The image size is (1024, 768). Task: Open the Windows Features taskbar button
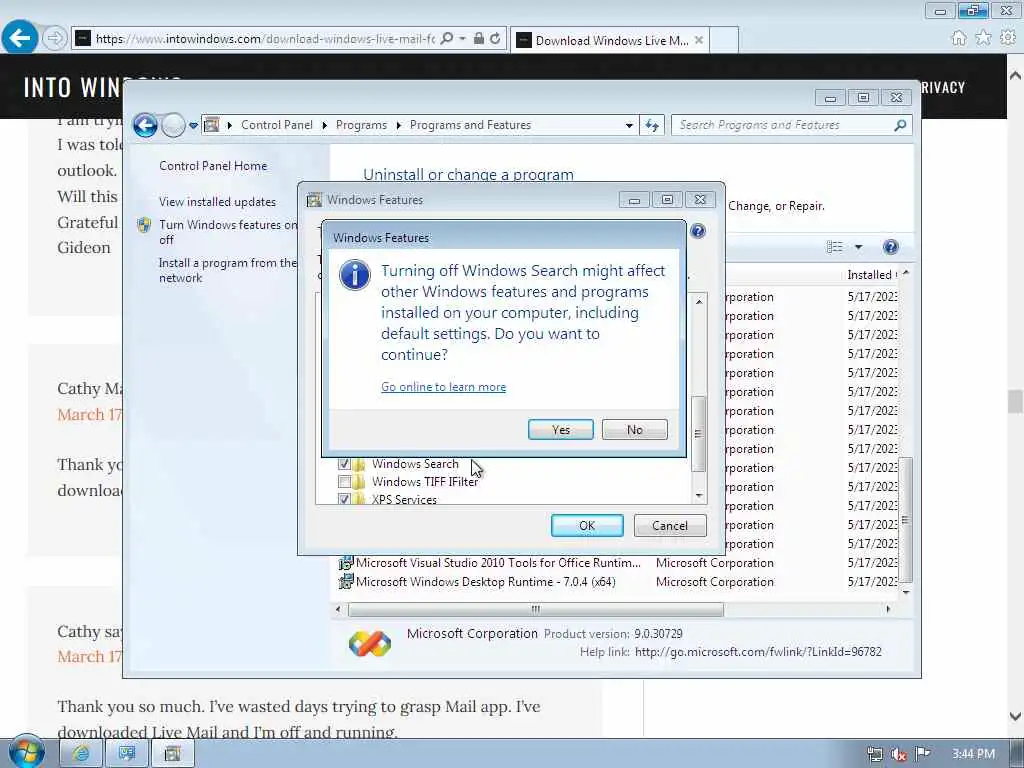pyautogui.click(x=172, y=754)
